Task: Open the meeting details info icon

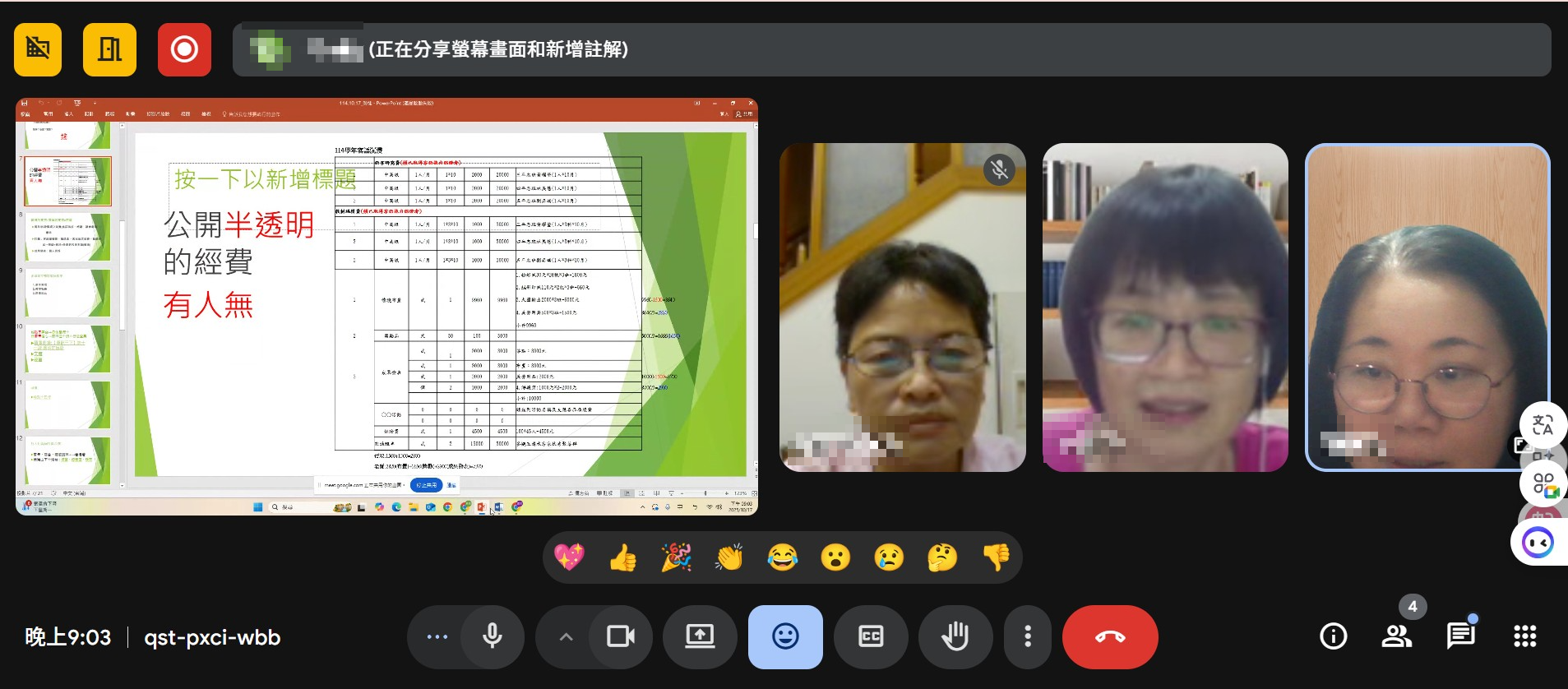Action: click(x=1333, y=636)
